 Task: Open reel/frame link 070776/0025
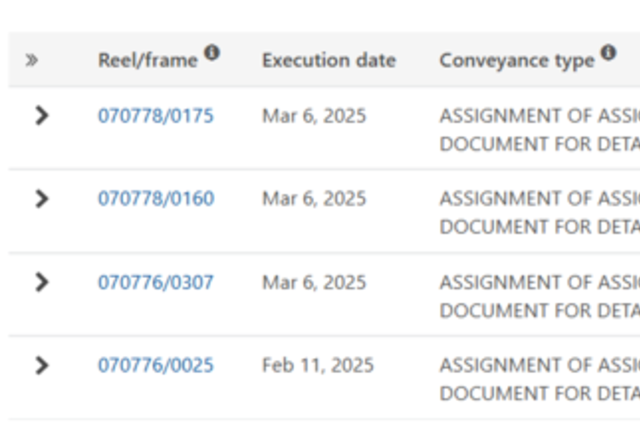(156, 365)
